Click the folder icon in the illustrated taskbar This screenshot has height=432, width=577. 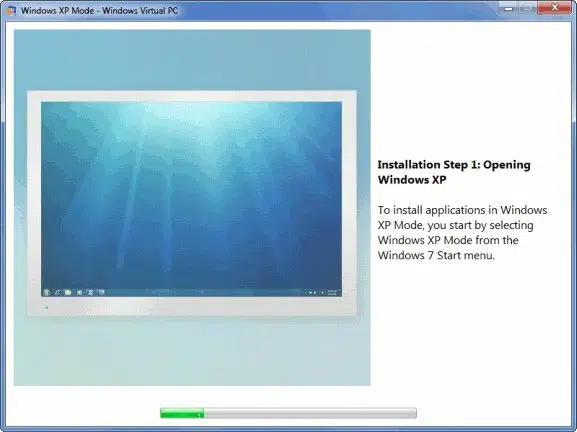coord(68,293)
